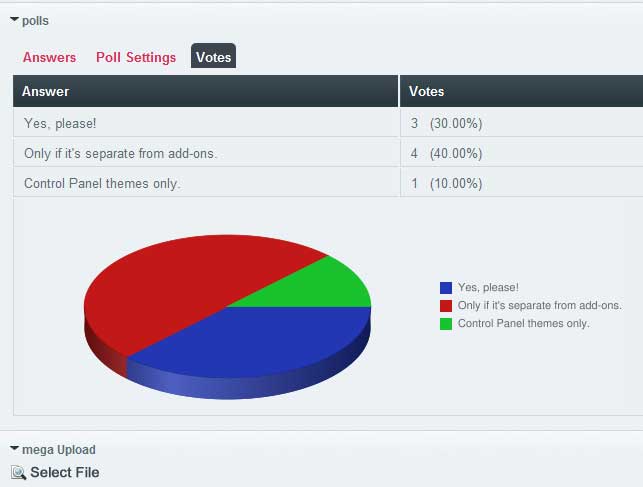Select the "Only if it's separate from add-ons" row
Image resolution: width=643 pixels, height=487 pixels.
328,153
